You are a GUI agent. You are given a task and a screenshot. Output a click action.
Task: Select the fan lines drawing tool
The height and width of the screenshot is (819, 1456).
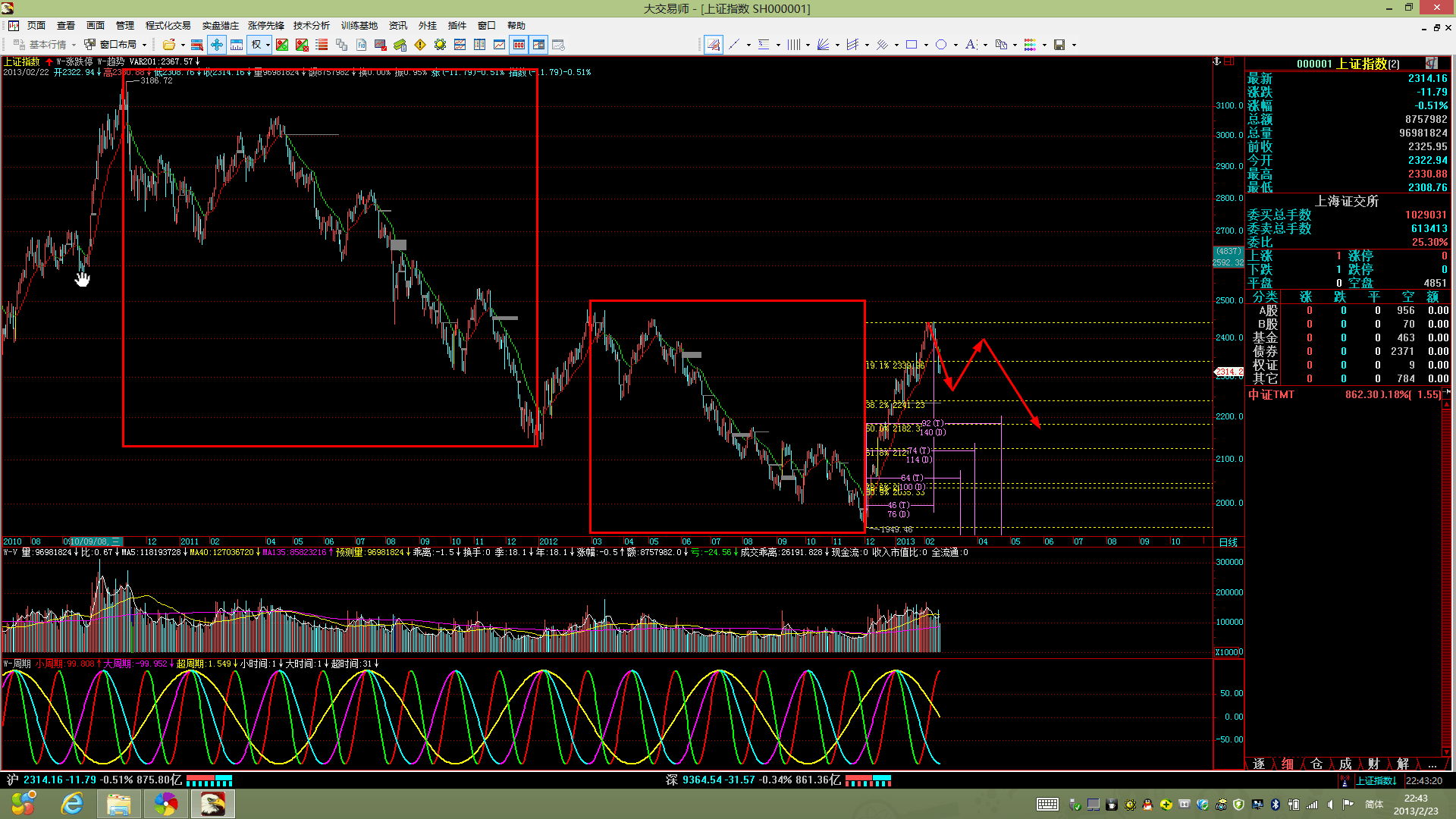823,45
